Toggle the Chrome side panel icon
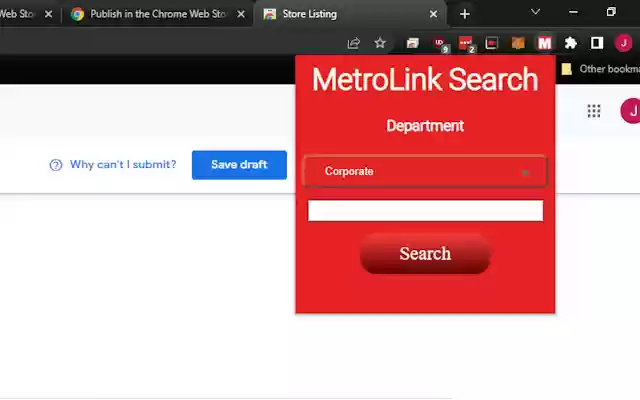The height and width of the screenshot is (400, 640). (x=597, y=43)
